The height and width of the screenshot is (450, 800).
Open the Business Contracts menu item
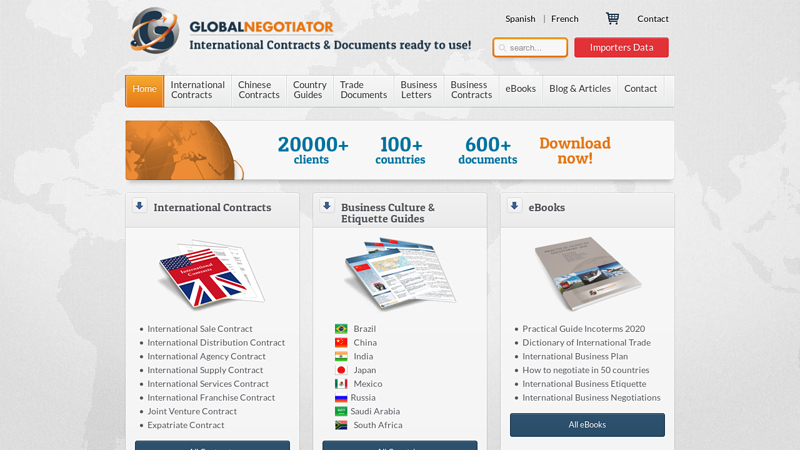[471, 90]
